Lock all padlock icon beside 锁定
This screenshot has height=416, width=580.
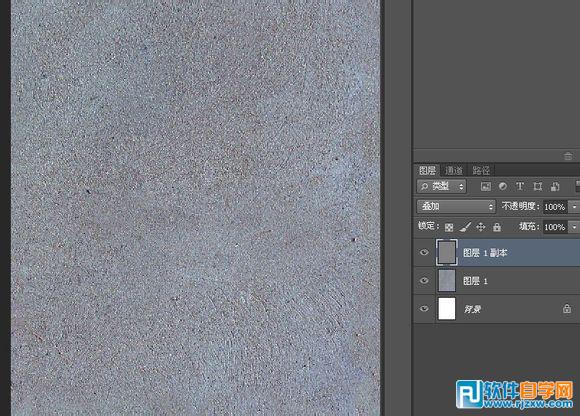point(497,227)
